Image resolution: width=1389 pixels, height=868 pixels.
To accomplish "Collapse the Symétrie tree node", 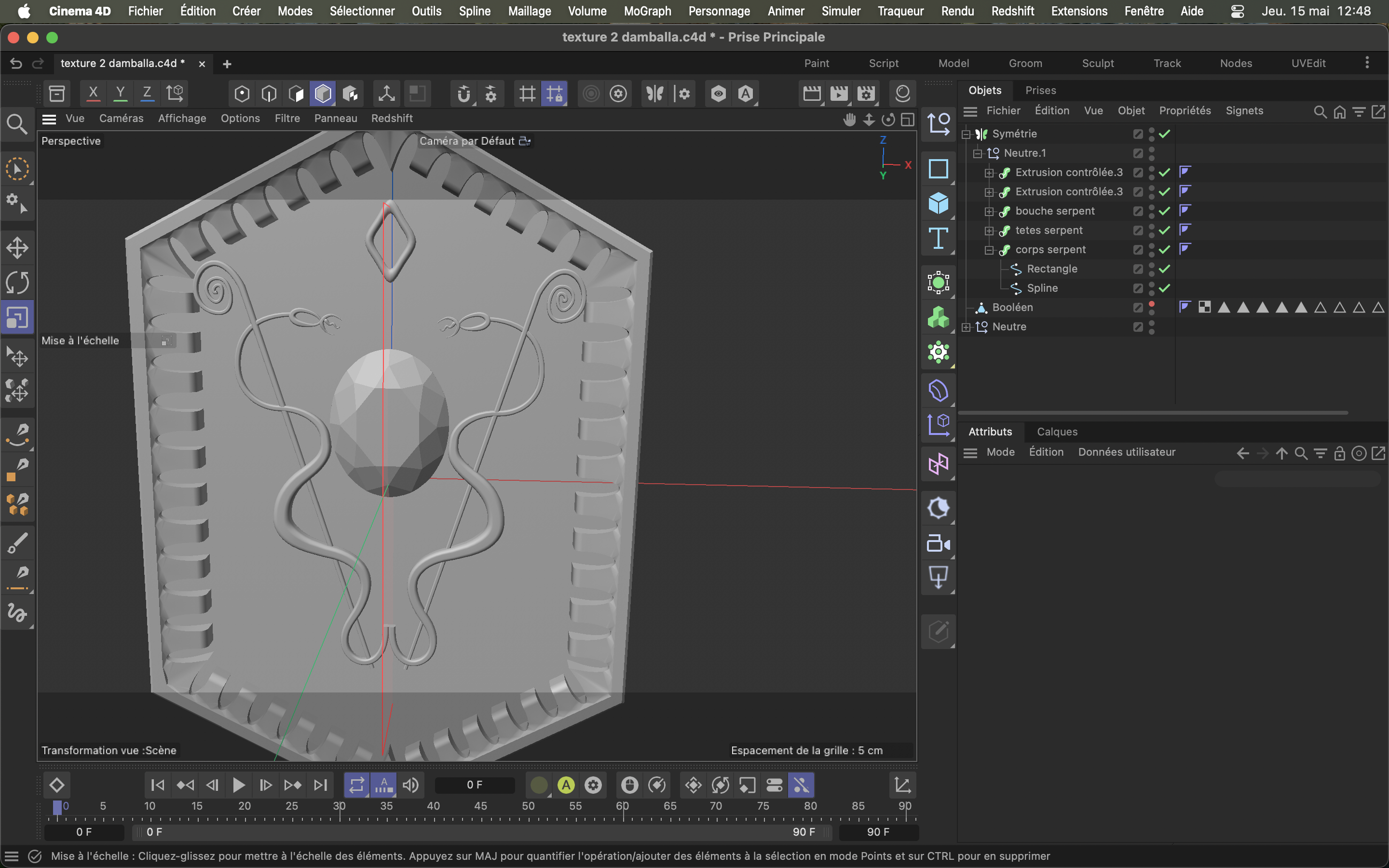I will click(x=967, y=135).
